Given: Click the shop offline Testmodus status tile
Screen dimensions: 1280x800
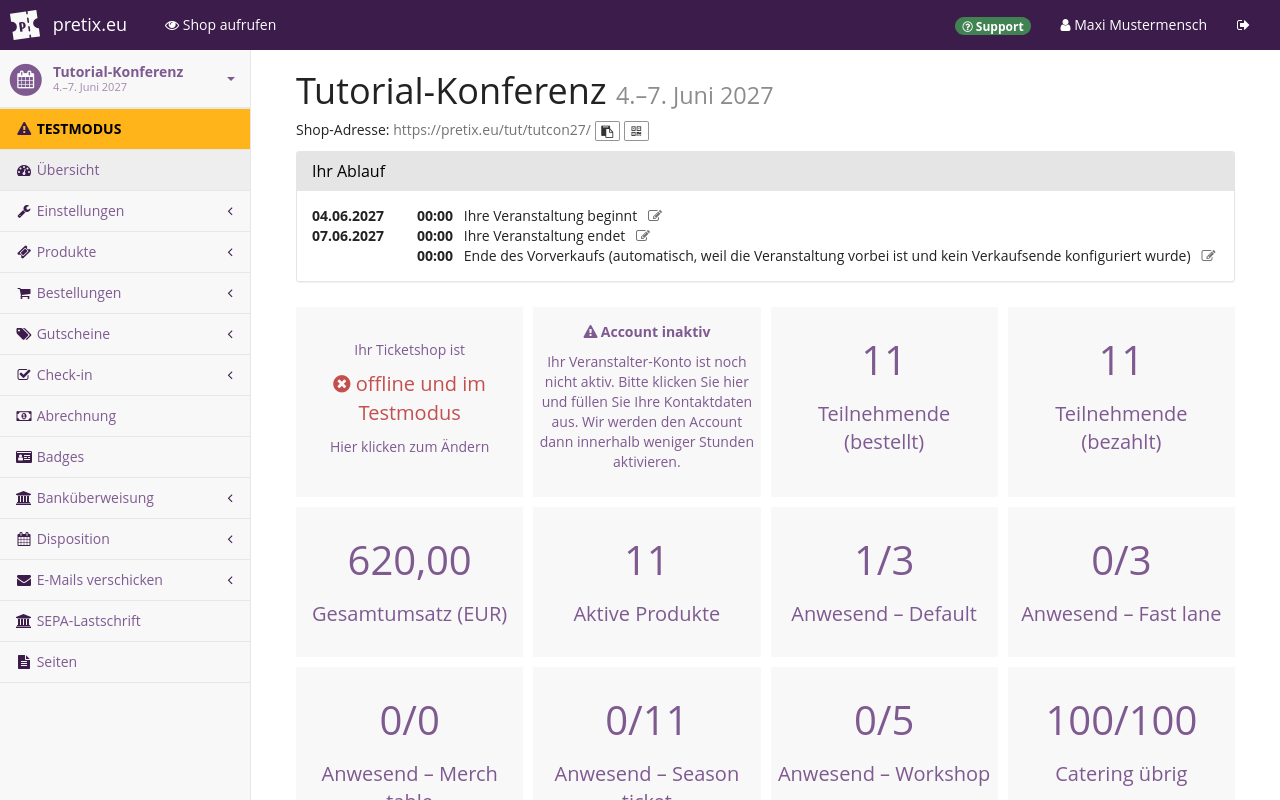Looking at the screenshot, I should coord(410,402).
